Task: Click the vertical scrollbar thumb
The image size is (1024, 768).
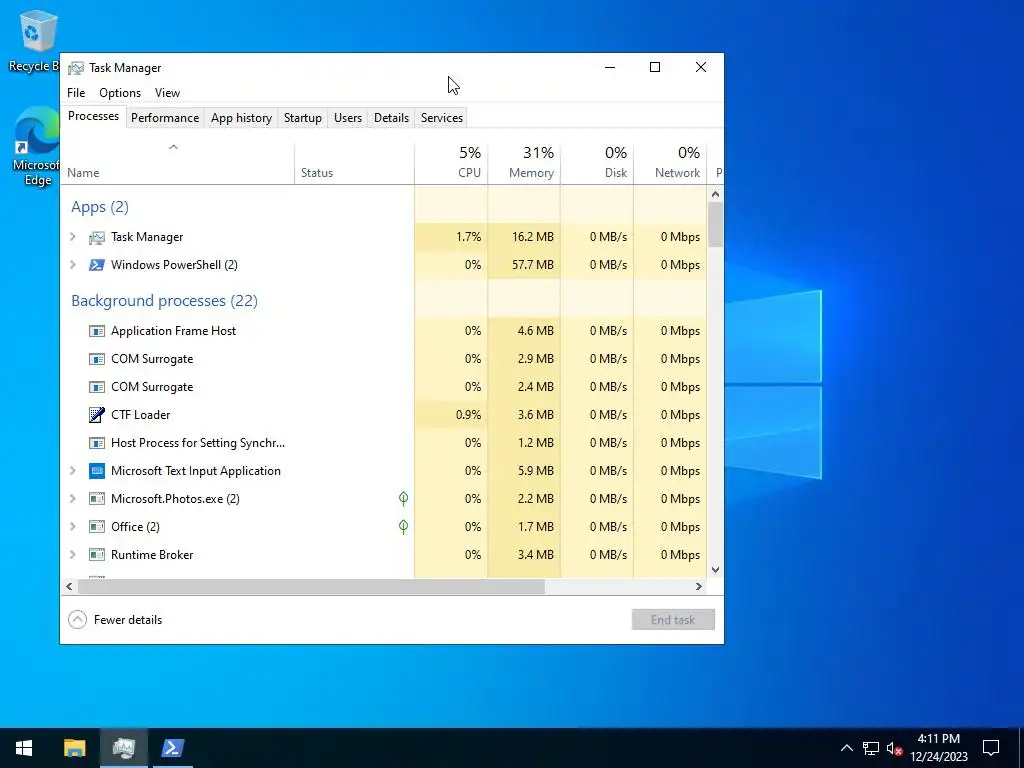Action: pyautogui.click(x=715, y=225)
